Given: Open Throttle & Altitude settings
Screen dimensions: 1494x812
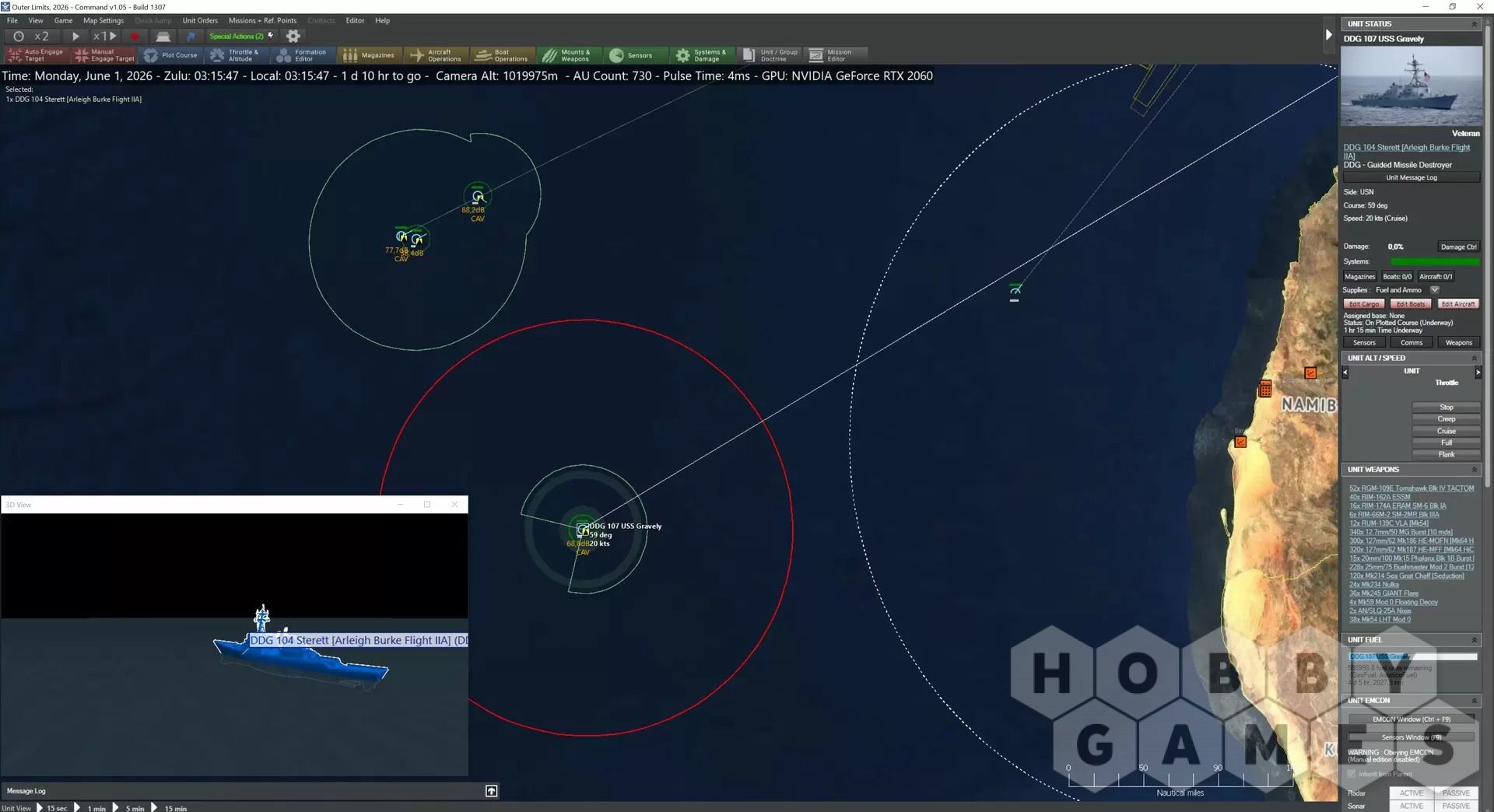Looking at the screenshot, I should 237,55.
